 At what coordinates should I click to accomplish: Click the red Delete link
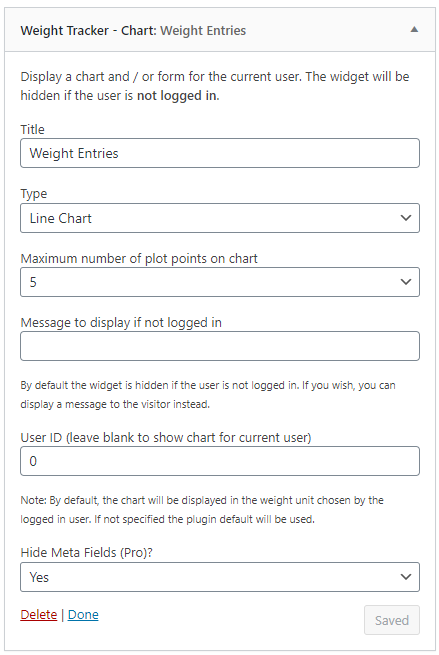pyautogui.click(x=38, y=614)
